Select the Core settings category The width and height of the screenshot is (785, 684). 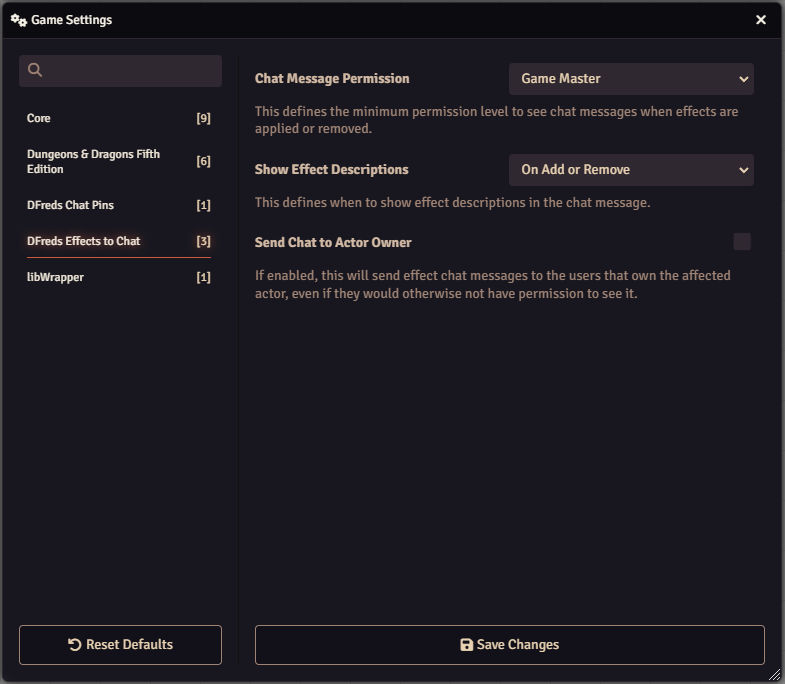(39, 118)
